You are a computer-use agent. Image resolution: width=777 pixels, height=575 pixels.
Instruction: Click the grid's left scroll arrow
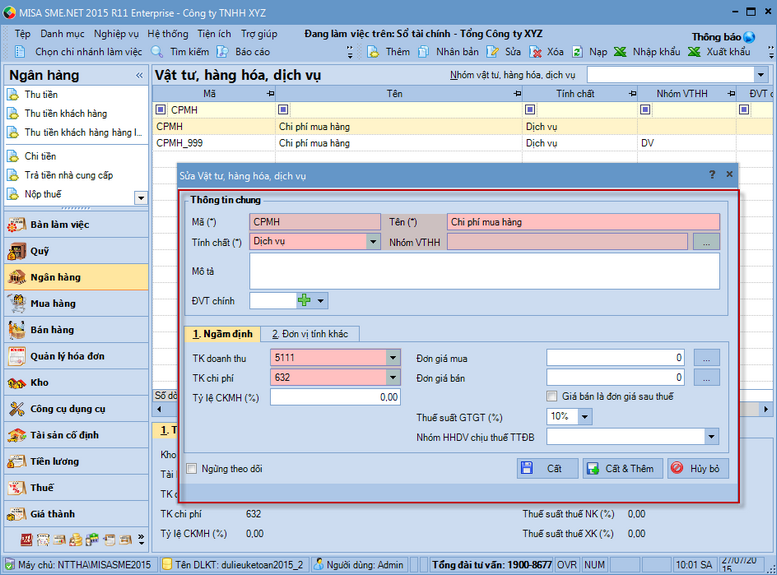coord(159,409)
